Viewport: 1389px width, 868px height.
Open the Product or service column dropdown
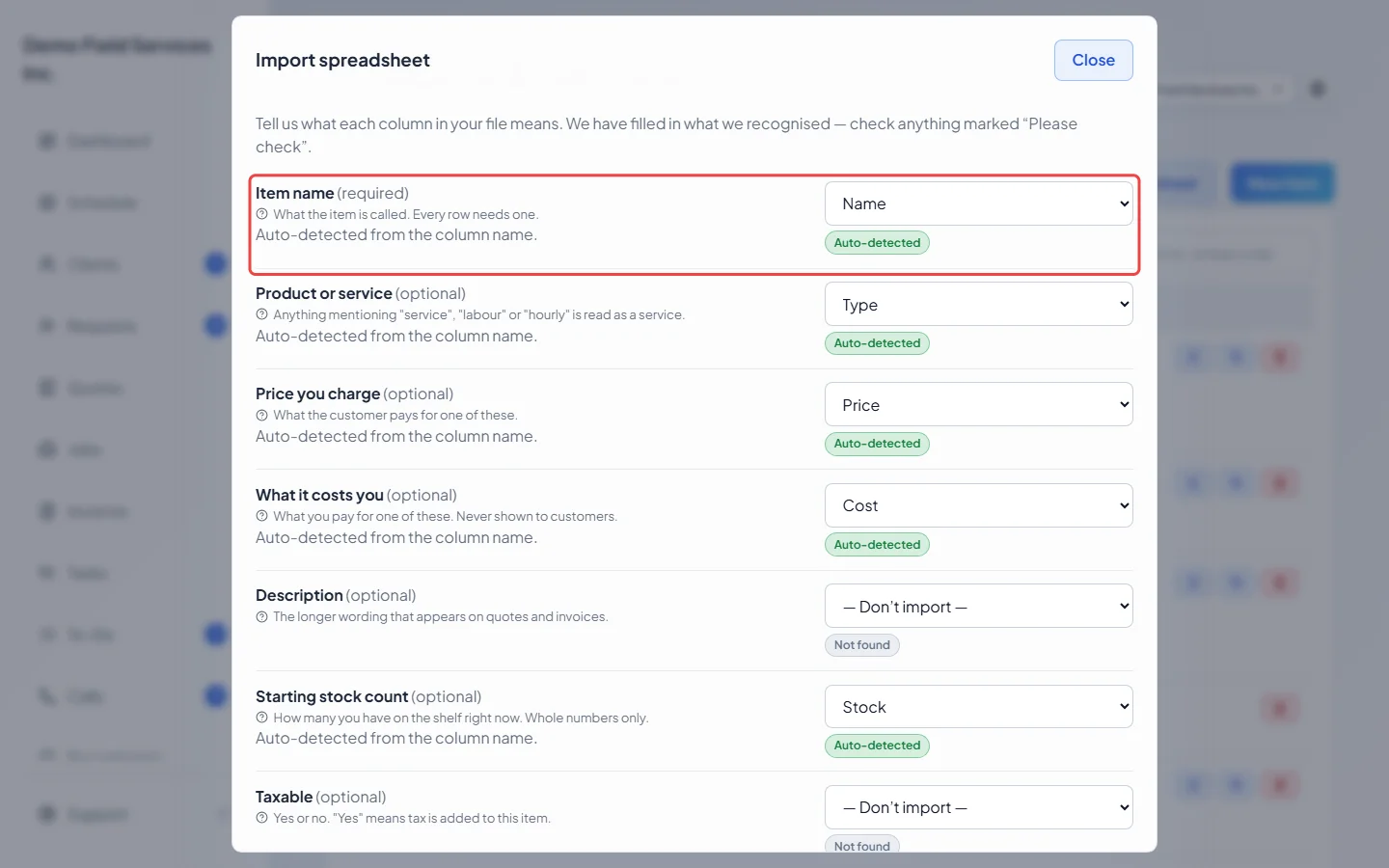click(978, 305)
